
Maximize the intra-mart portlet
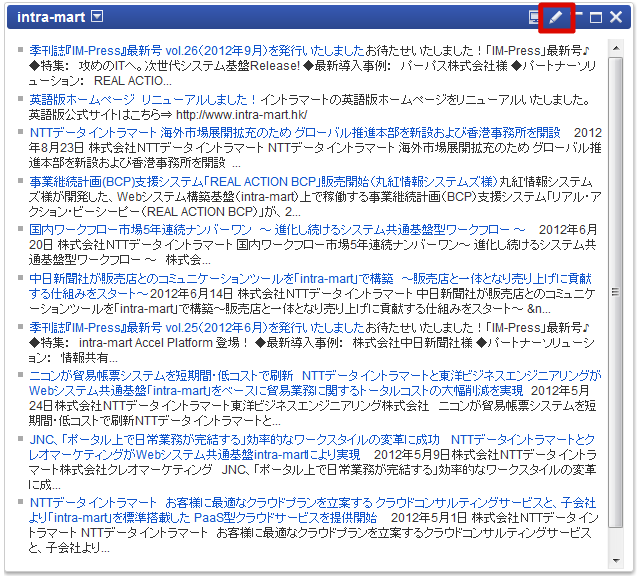tap(596, 18)
